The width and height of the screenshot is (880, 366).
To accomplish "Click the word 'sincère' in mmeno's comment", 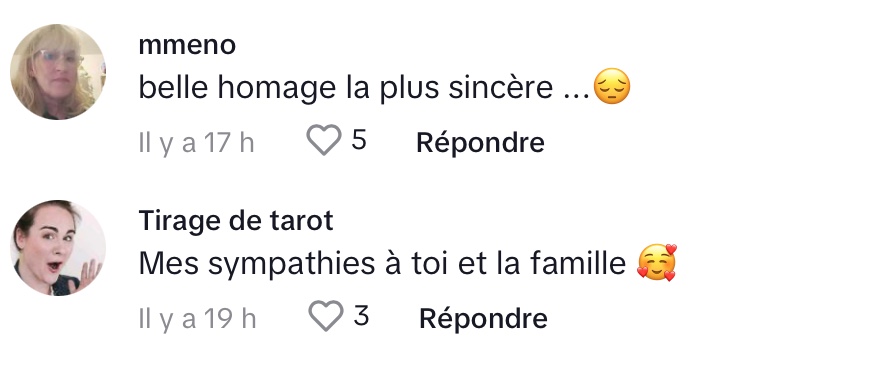I will pos(501,88).
